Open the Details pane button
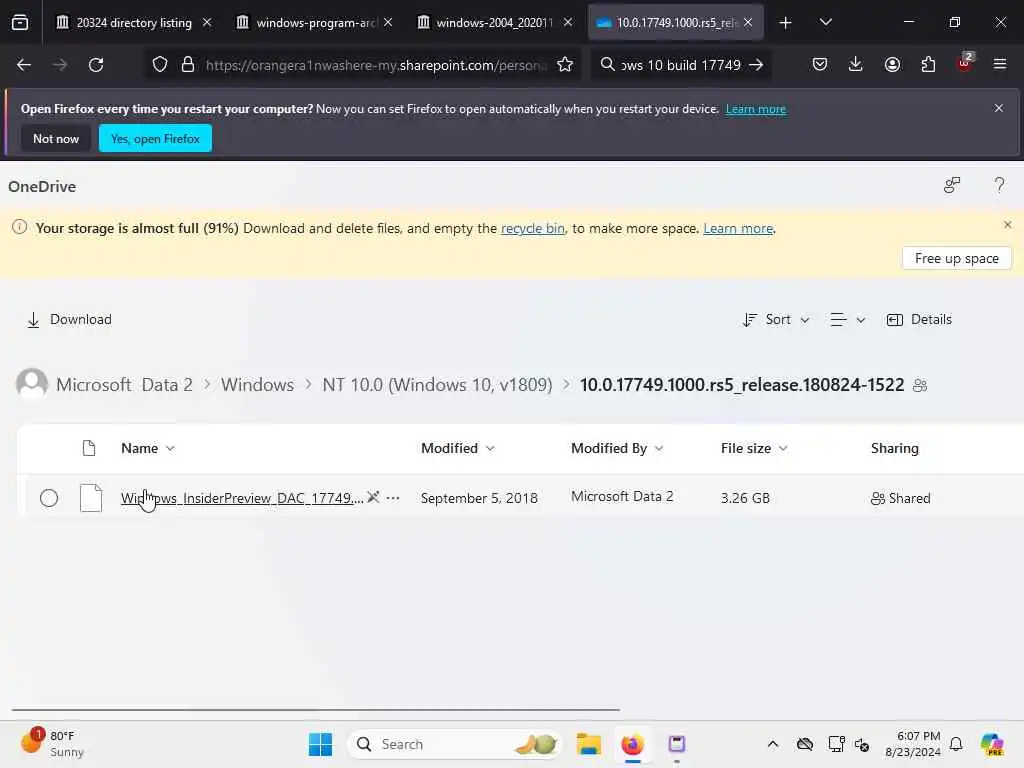This screenshot has width=1024, height=768. tap(919, 319)
